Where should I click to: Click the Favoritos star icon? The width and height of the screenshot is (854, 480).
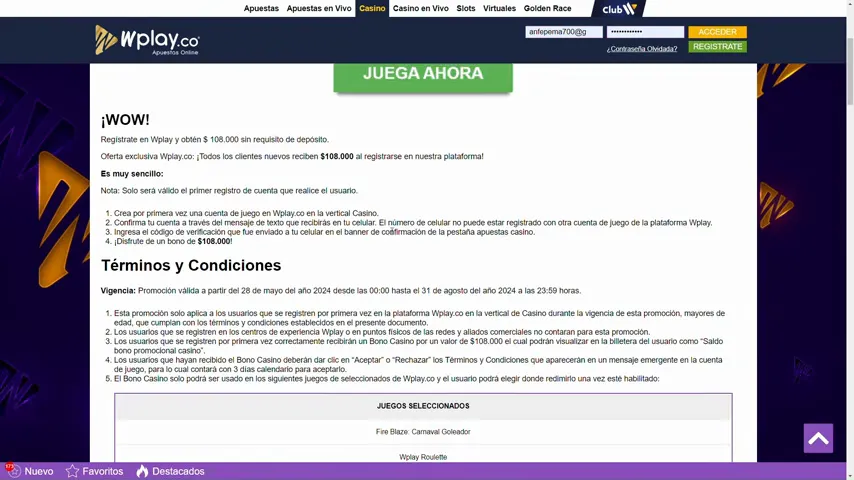72,471
